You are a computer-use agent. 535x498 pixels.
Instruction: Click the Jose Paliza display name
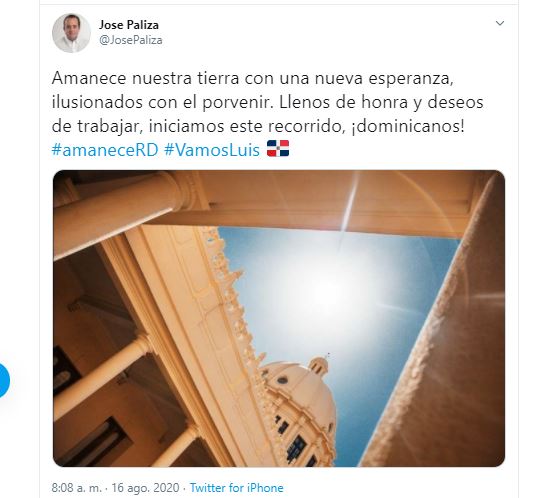click(129, 25)
